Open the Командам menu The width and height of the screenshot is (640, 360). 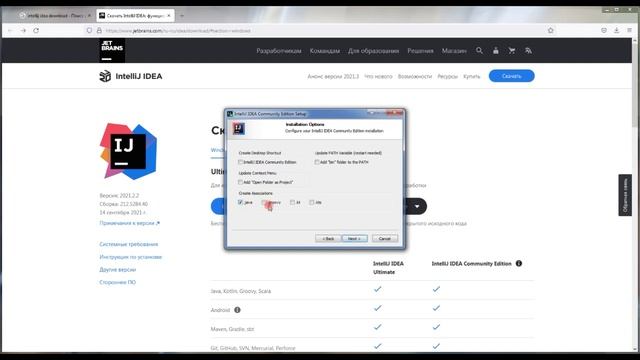click(324, 51)
